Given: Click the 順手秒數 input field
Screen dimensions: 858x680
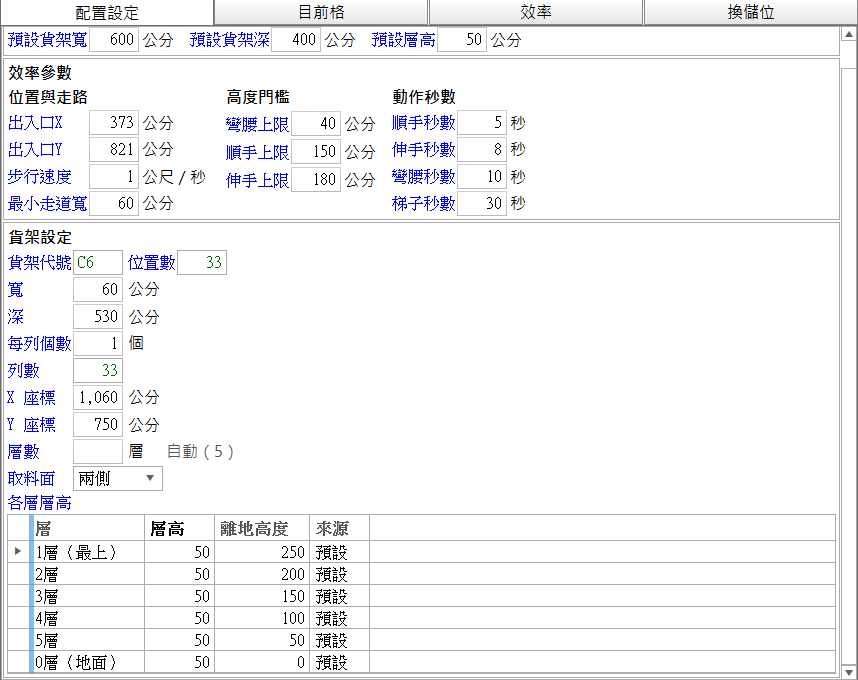Looking at the screenshot, I should (x=482, y=123).
